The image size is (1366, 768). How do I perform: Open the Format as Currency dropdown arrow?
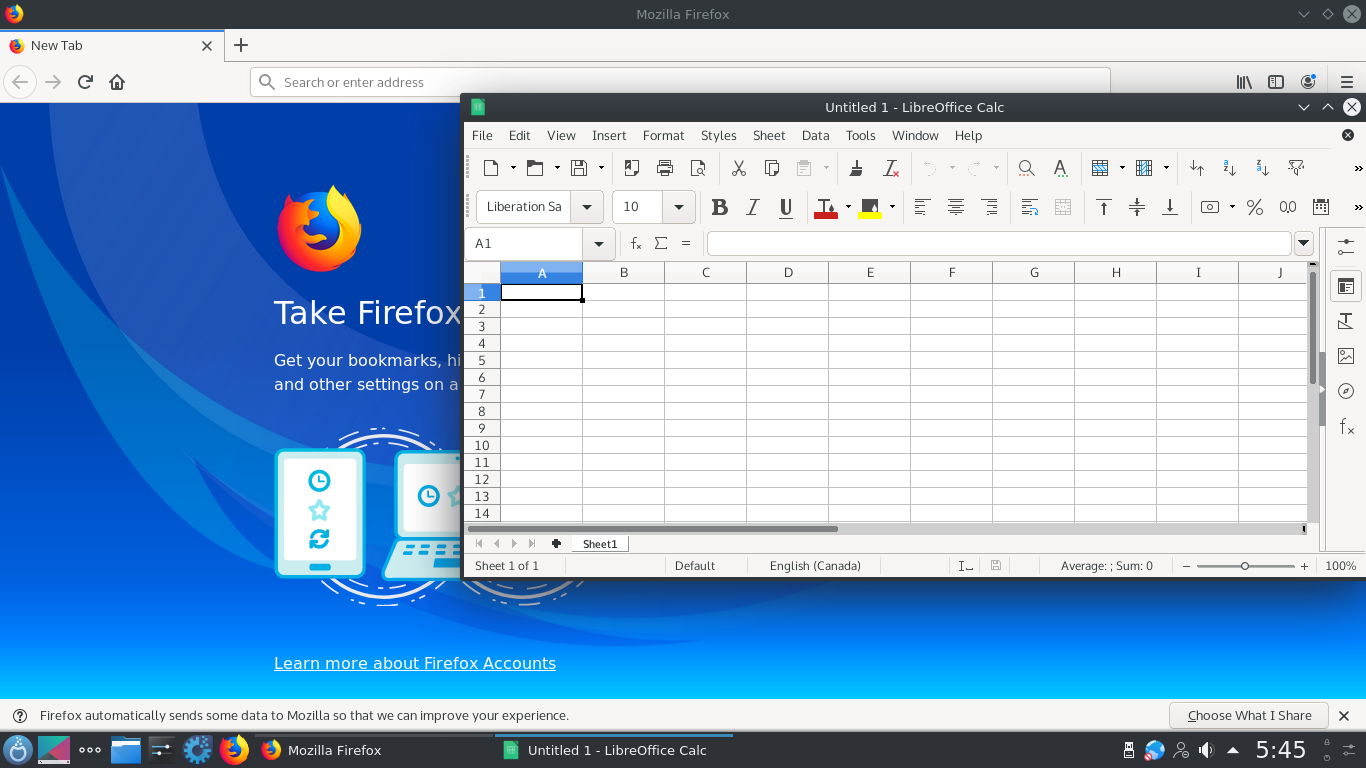1232,207
